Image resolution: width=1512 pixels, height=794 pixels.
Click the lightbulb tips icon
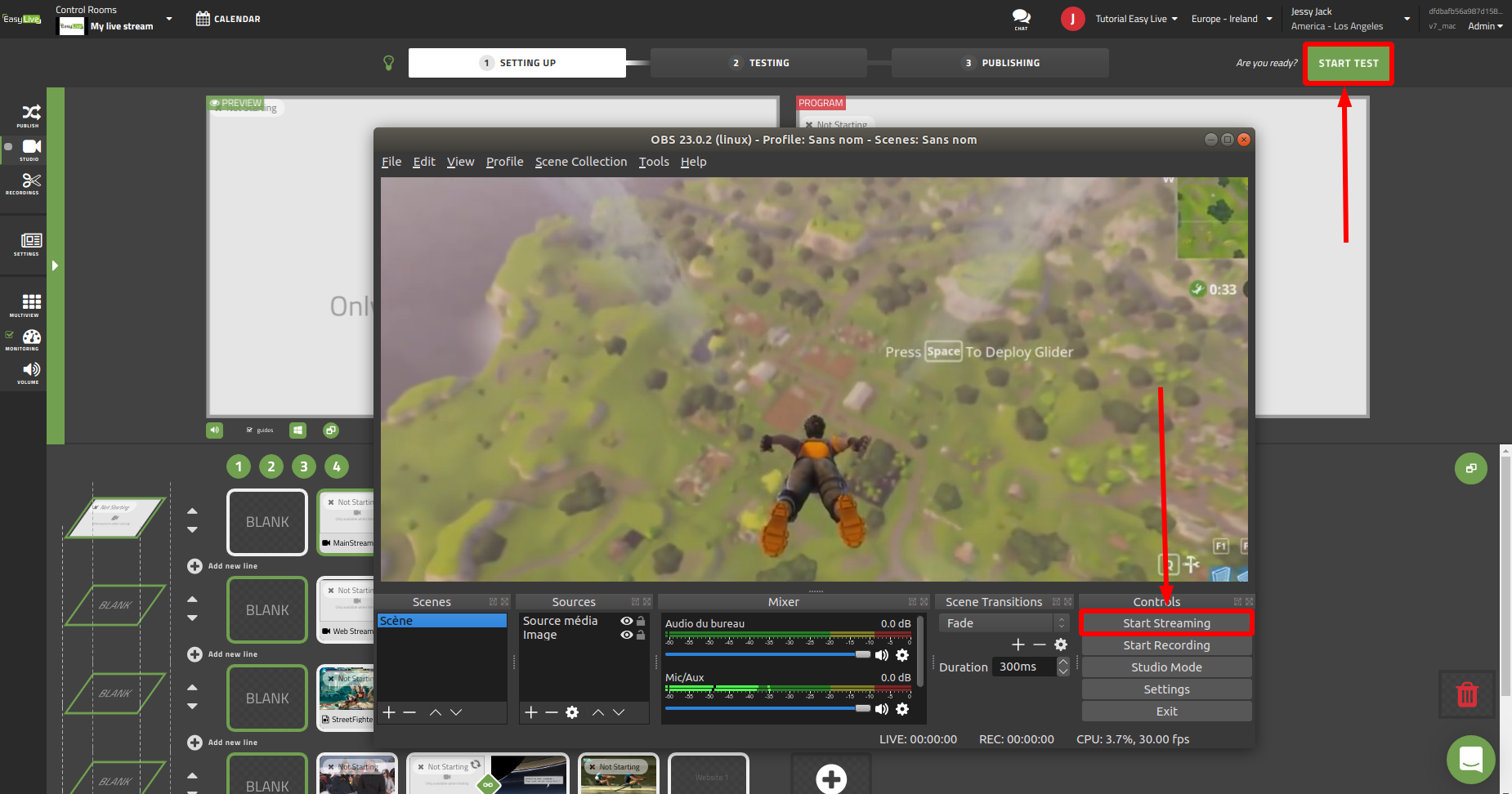389,63
